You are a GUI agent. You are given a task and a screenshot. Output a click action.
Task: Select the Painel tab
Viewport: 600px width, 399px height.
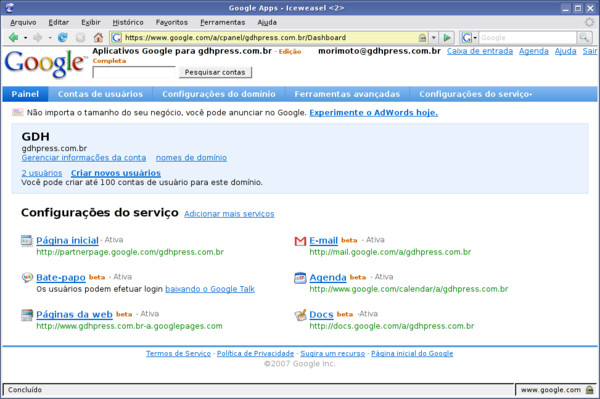(25, 94)
